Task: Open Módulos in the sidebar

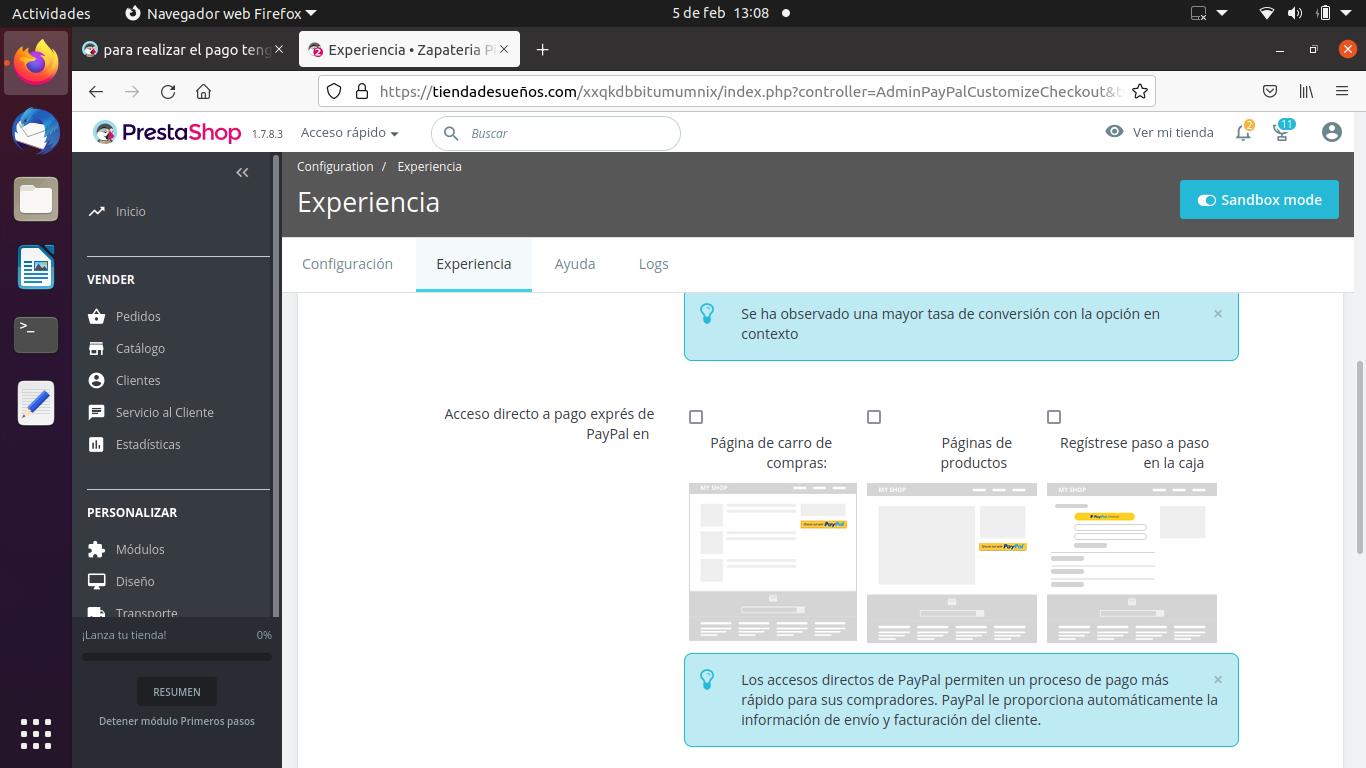Action: click(140, 549)
